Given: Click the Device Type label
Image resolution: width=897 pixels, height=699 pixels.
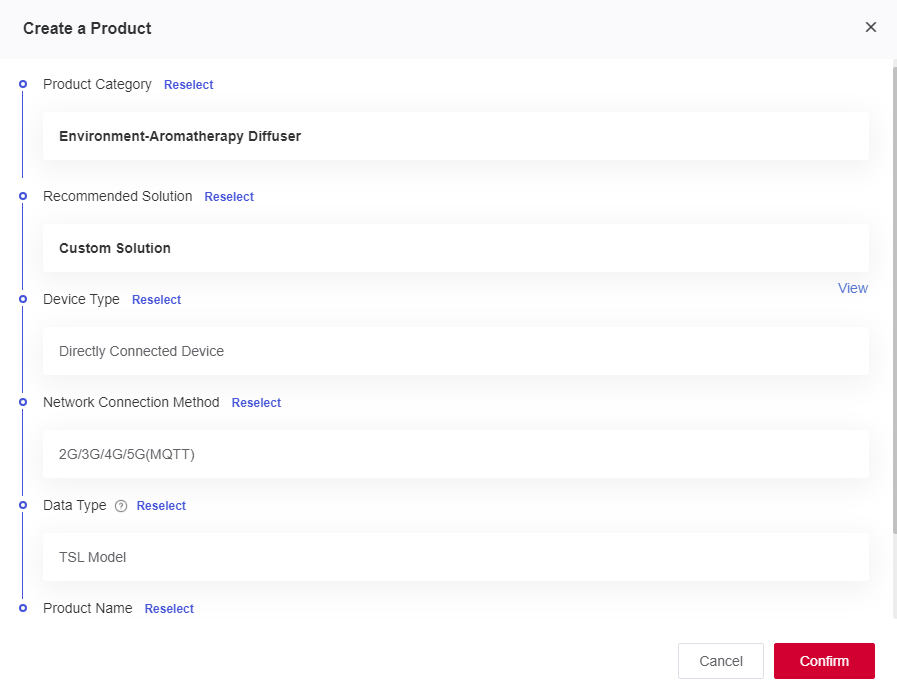Looking at the screenshot, I should coord(81,300).
